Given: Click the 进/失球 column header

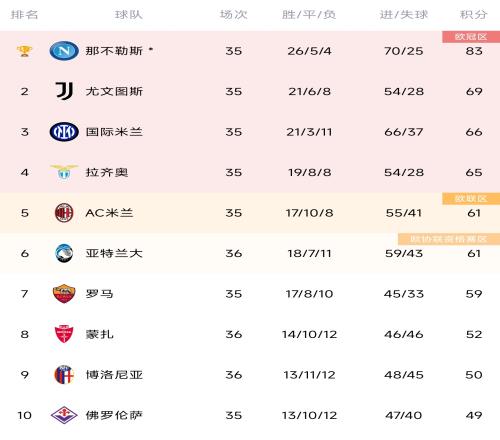Looking at the screenshot, I should [404, 15].
